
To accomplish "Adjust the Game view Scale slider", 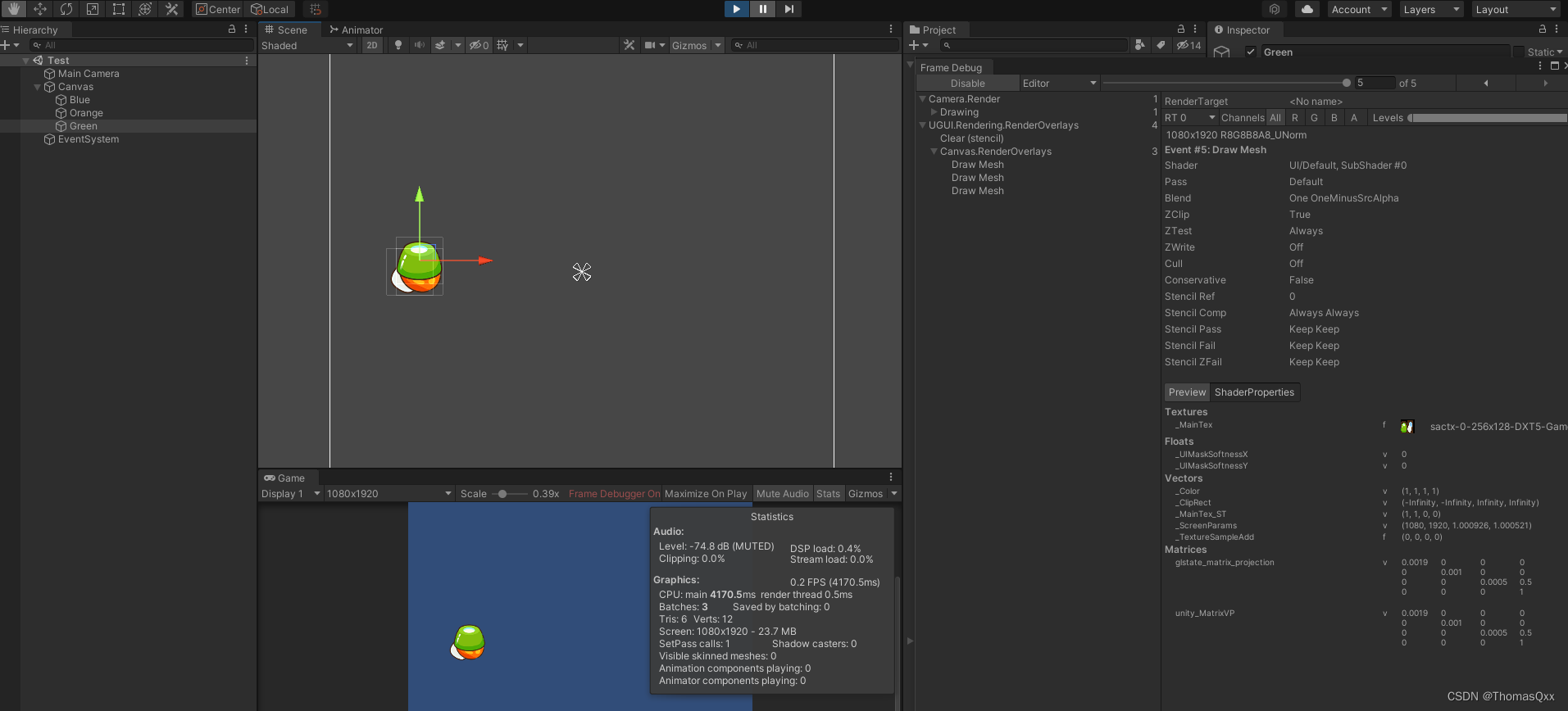I will pos(502,494).
